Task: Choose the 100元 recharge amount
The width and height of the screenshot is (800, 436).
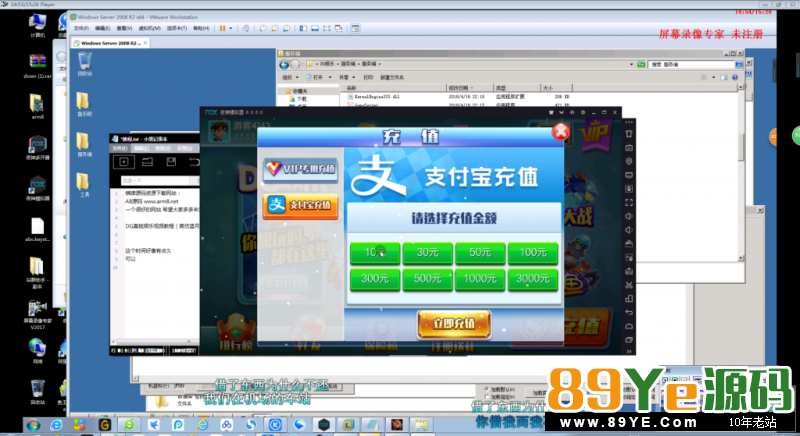Action: pos(533,252)
